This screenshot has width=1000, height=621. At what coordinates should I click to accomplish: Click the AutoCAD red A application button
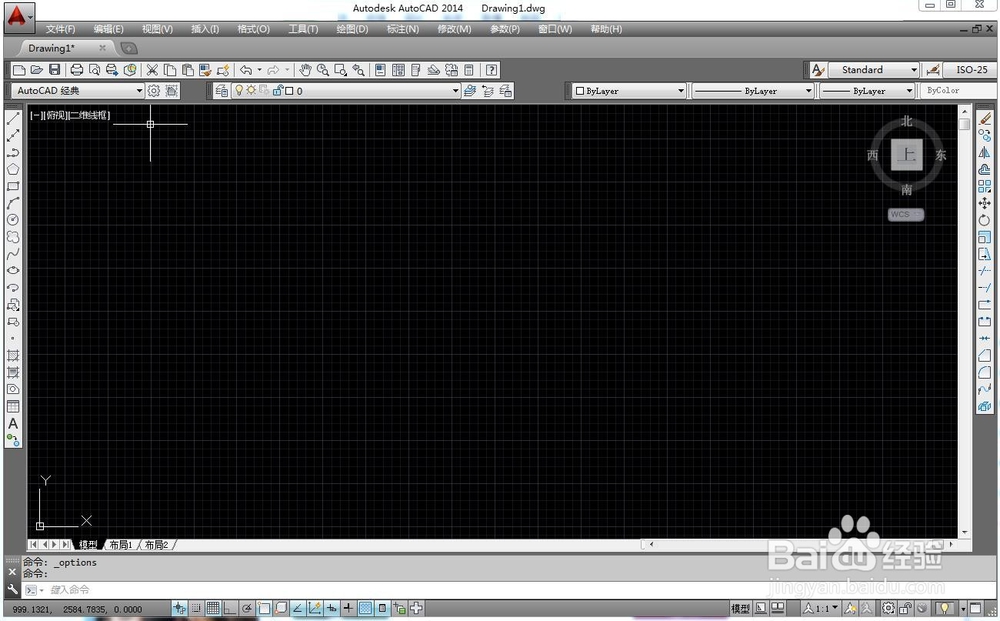17,16
